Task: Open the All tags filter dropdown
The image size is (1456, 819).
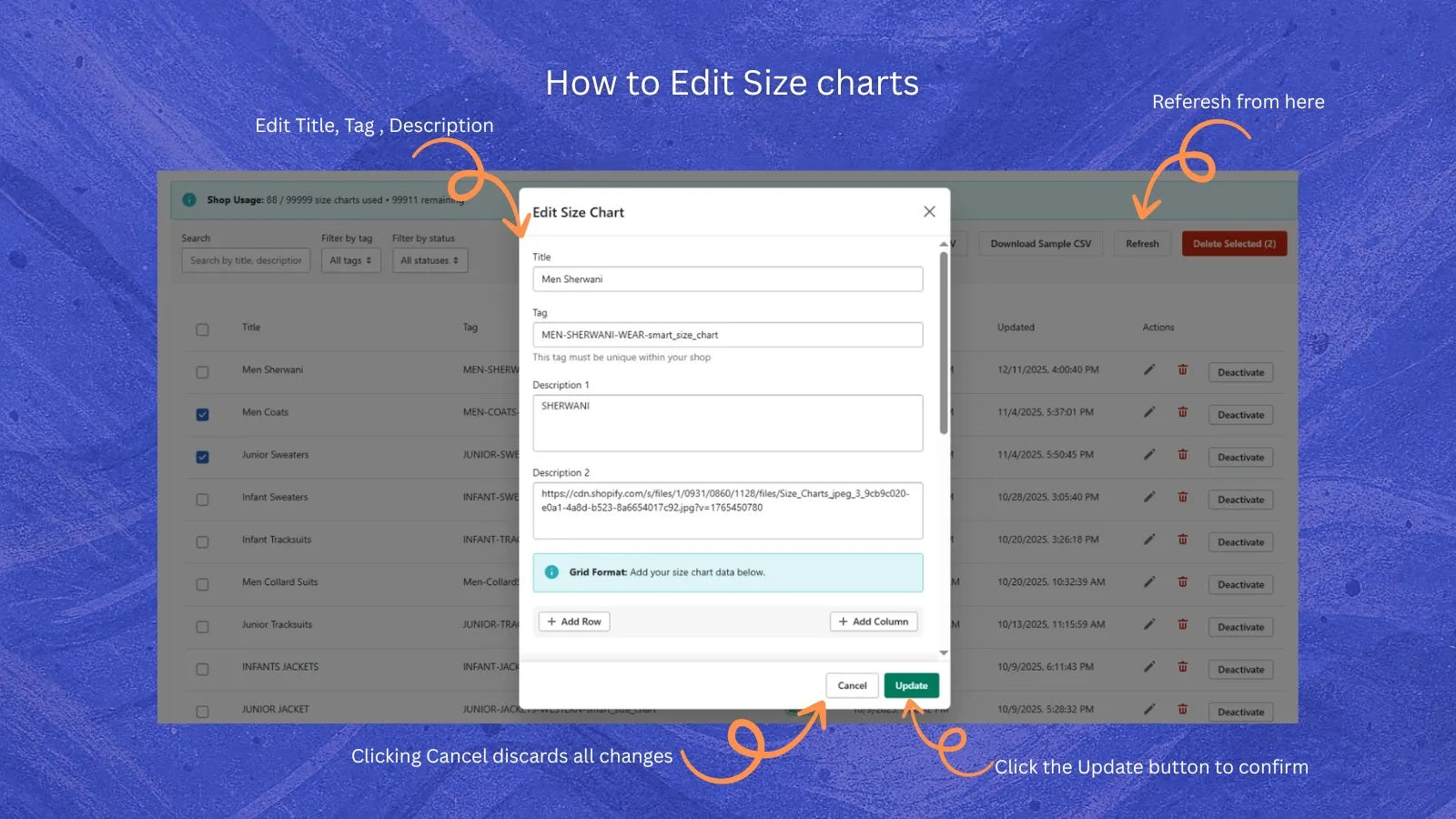Action: point(350,260)
